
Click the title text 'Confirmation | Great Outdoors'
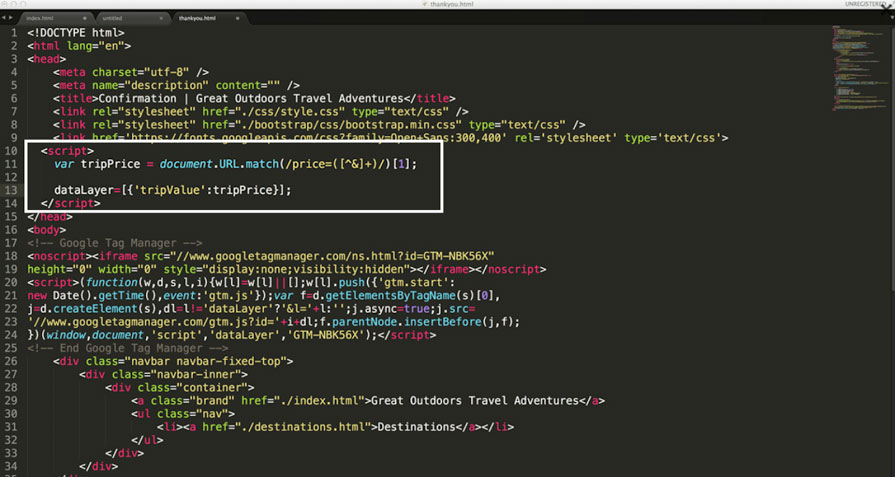[190, 98]
